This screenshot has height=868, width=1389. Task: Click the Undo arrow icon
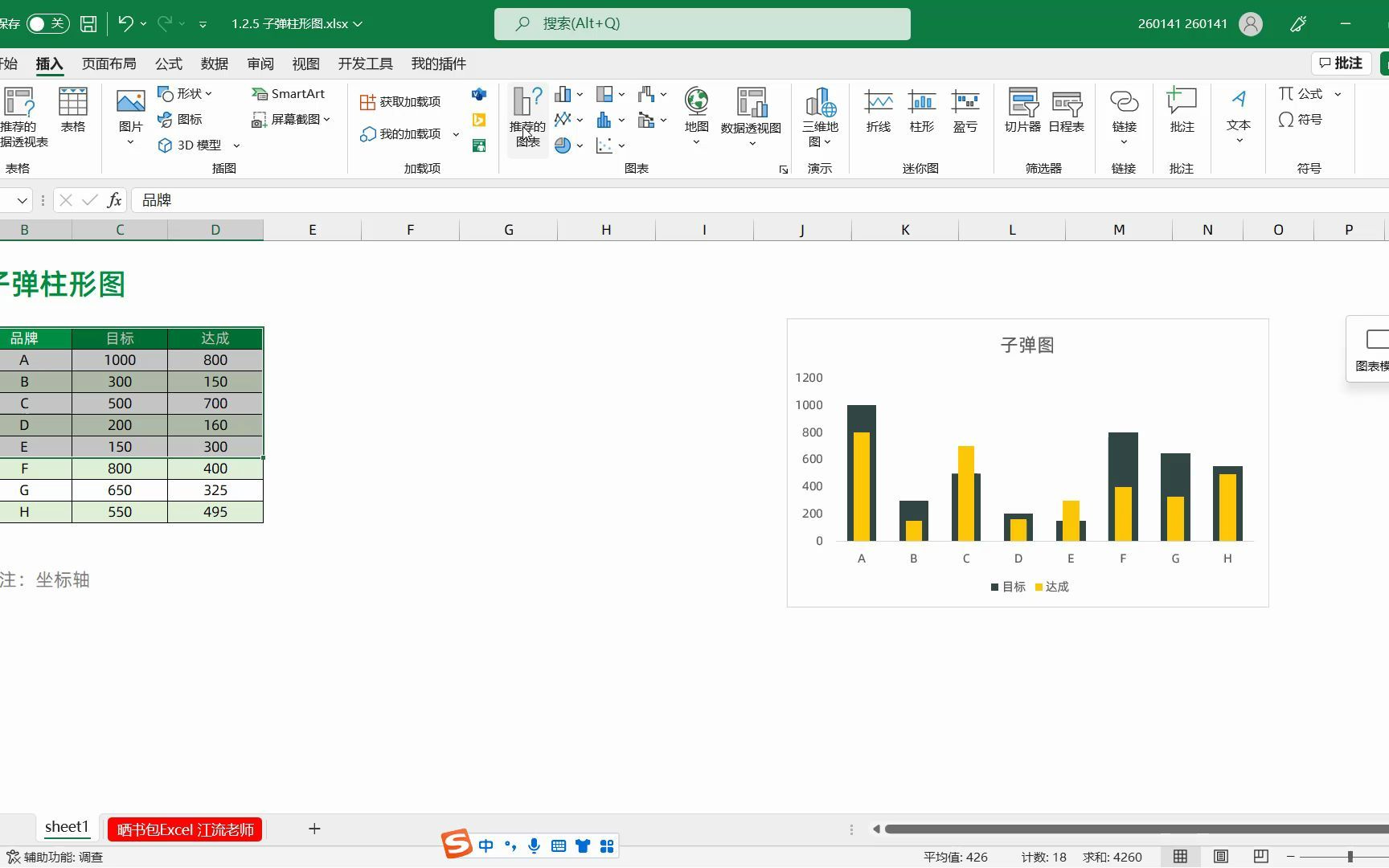click(x=125, y=23)
